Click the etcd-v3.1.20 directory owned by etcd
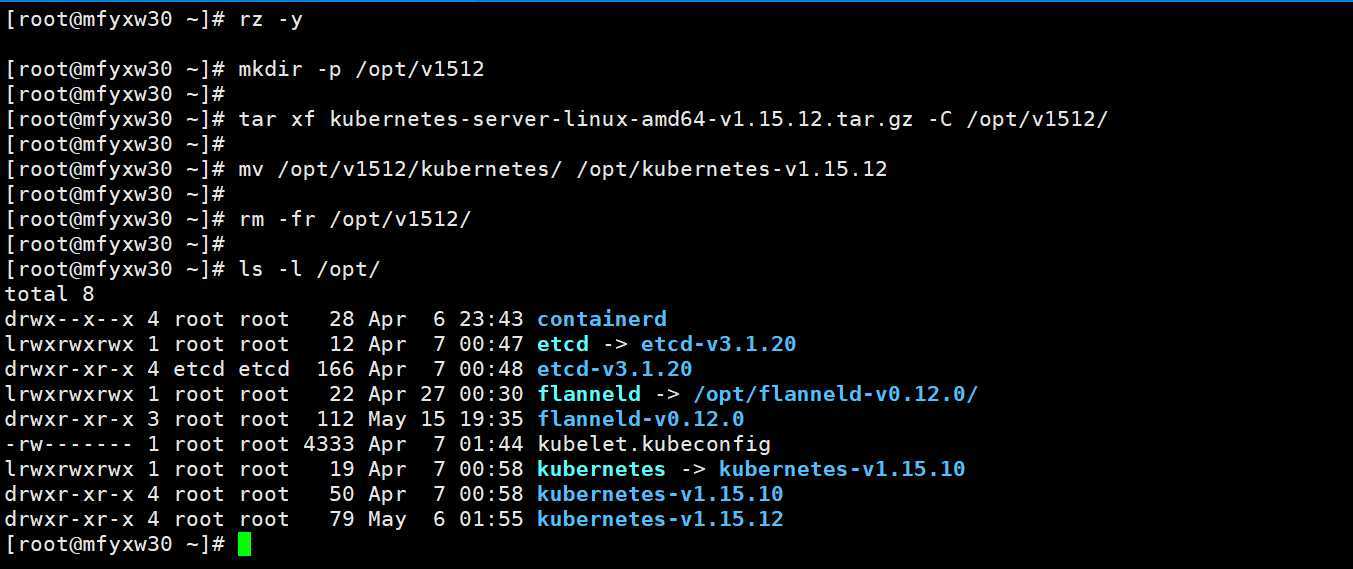This screenshot has height=569, width=1353. point(614,369)
